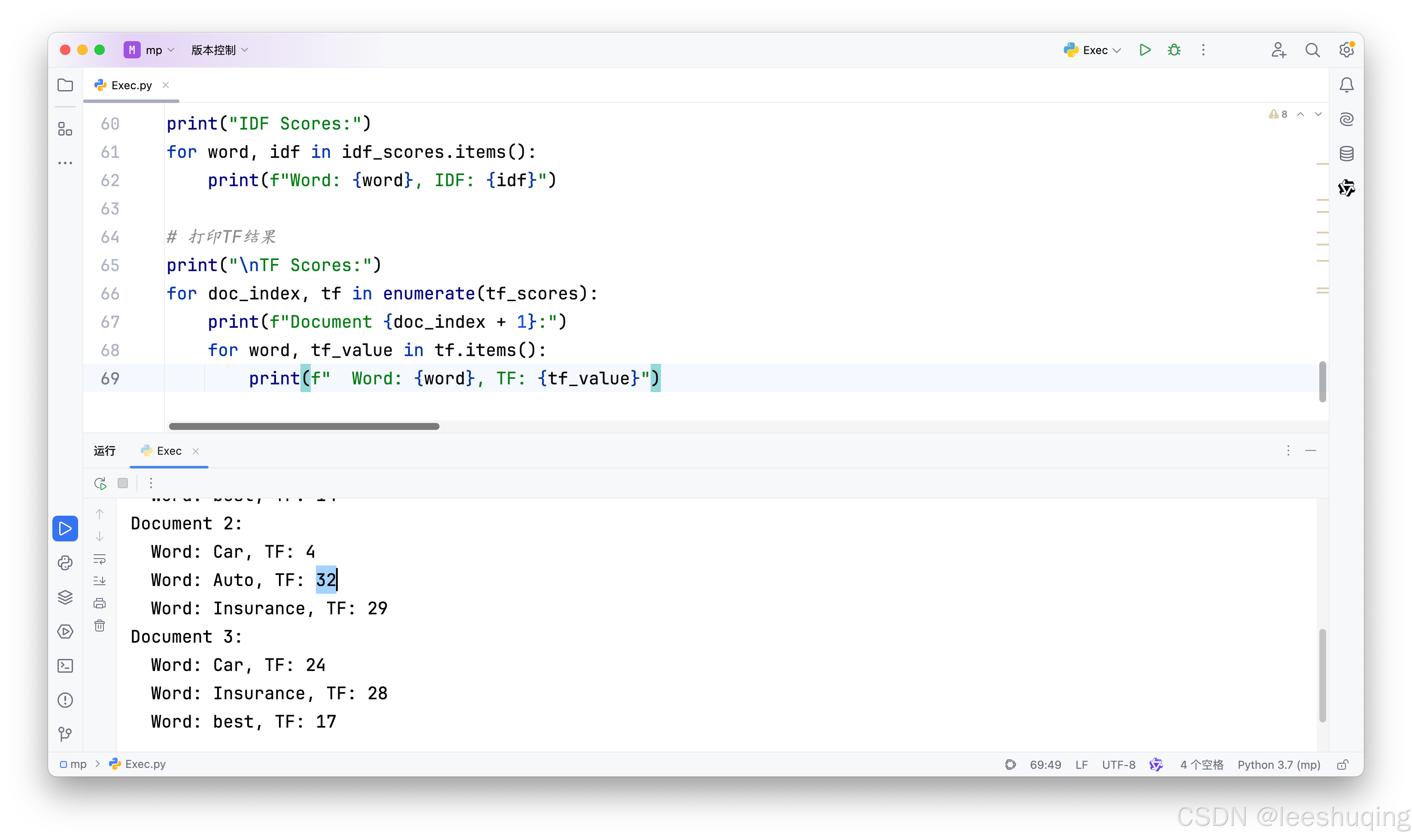Run the Exec configuration with play button
The width and height of the screenshot is (1412, 840).
1144,50
